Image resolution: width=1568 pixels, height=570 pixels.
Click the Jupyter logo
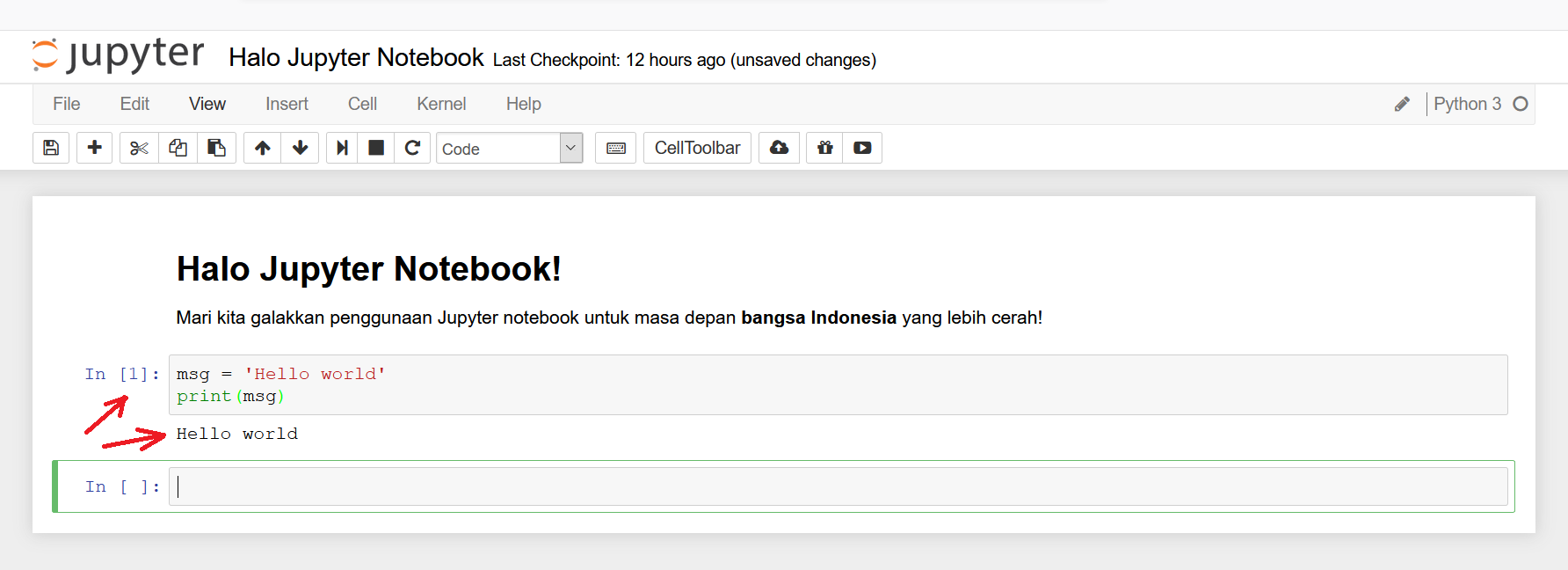[x=118, y=55]
